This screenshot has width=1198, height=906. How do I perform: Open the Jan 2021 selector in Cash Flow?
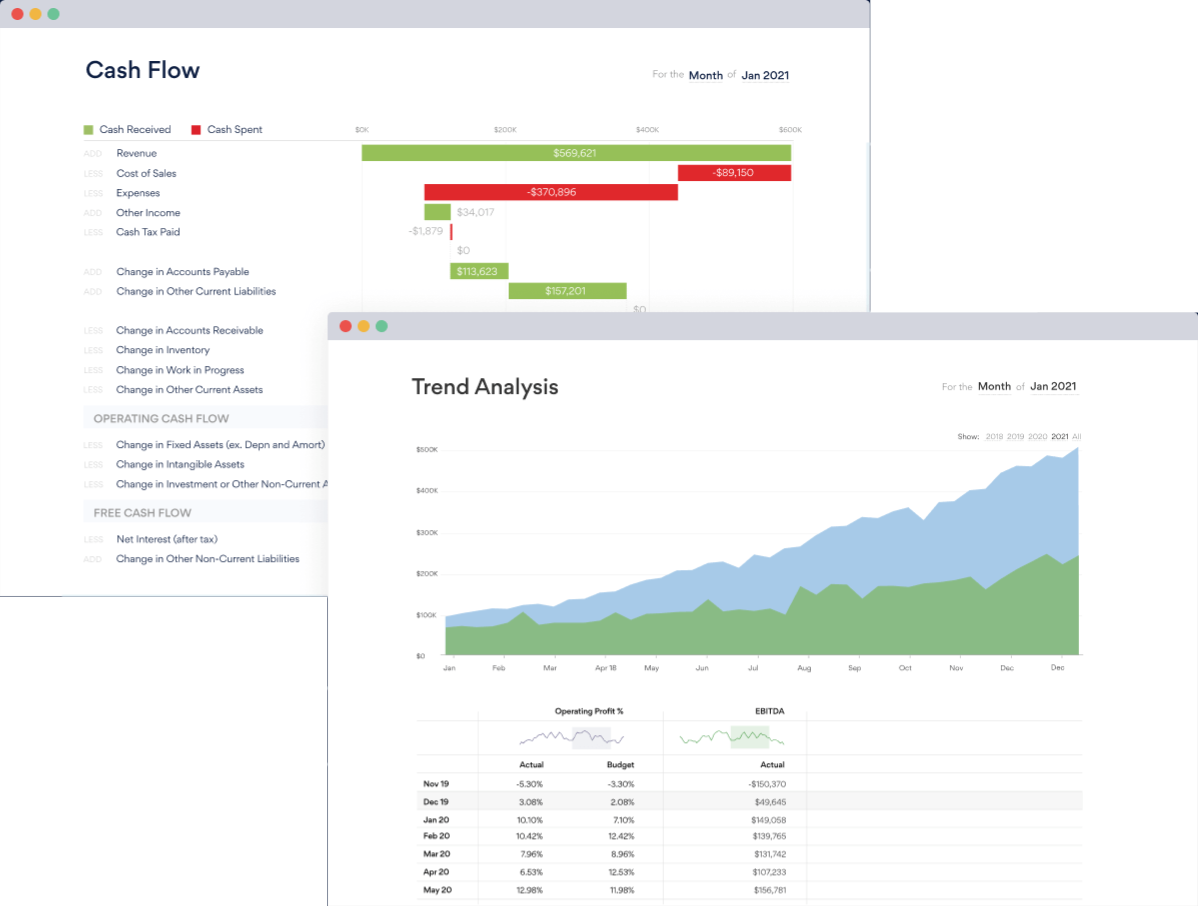(x=765, y=75)
